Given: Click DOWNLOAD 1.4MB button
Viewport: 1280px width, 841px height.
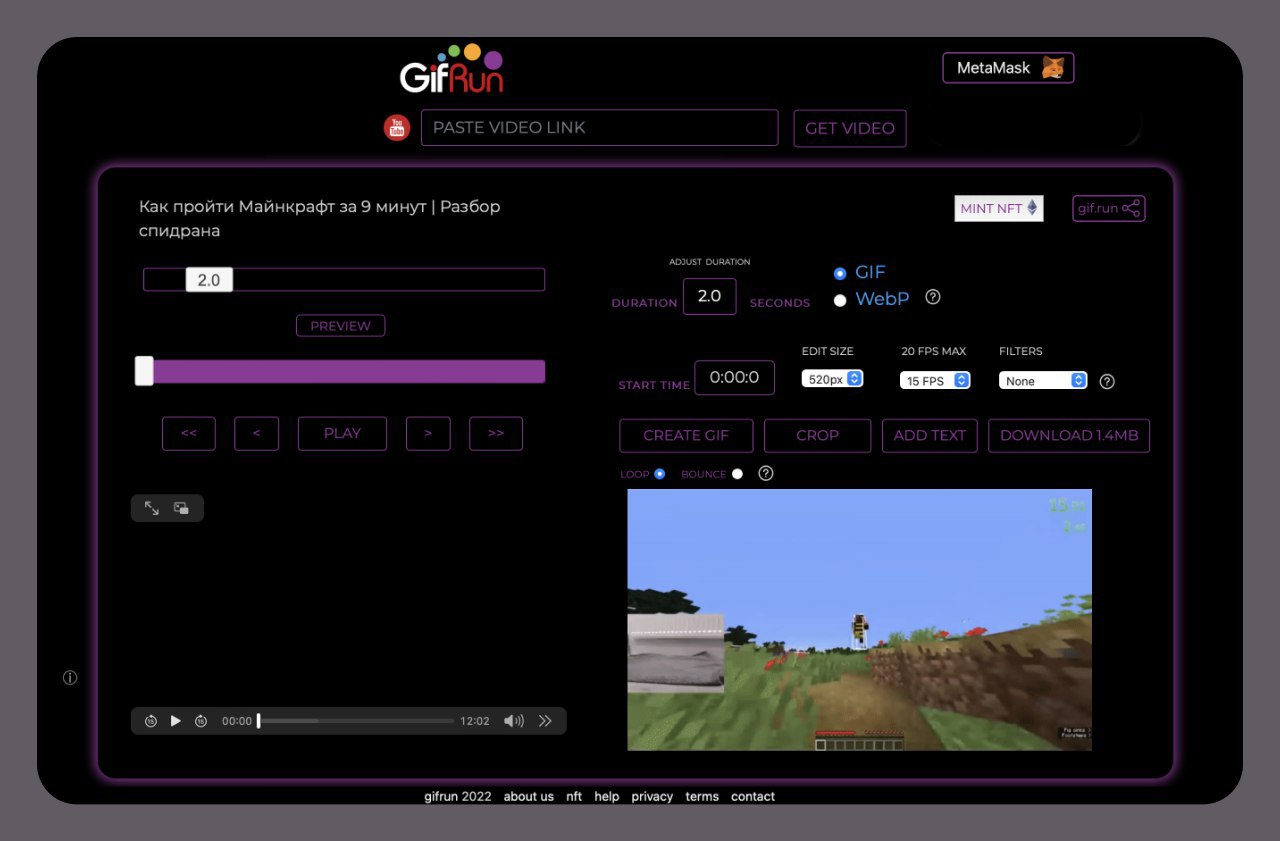Looking at the screenshot, I should tap(1069, 435).
